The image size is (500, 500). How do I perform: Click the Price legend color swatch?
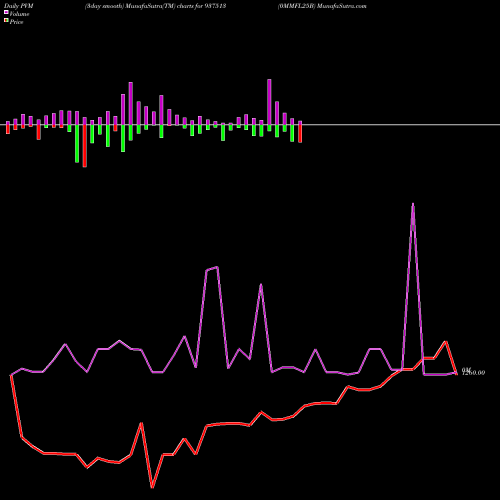coord(6,21)
